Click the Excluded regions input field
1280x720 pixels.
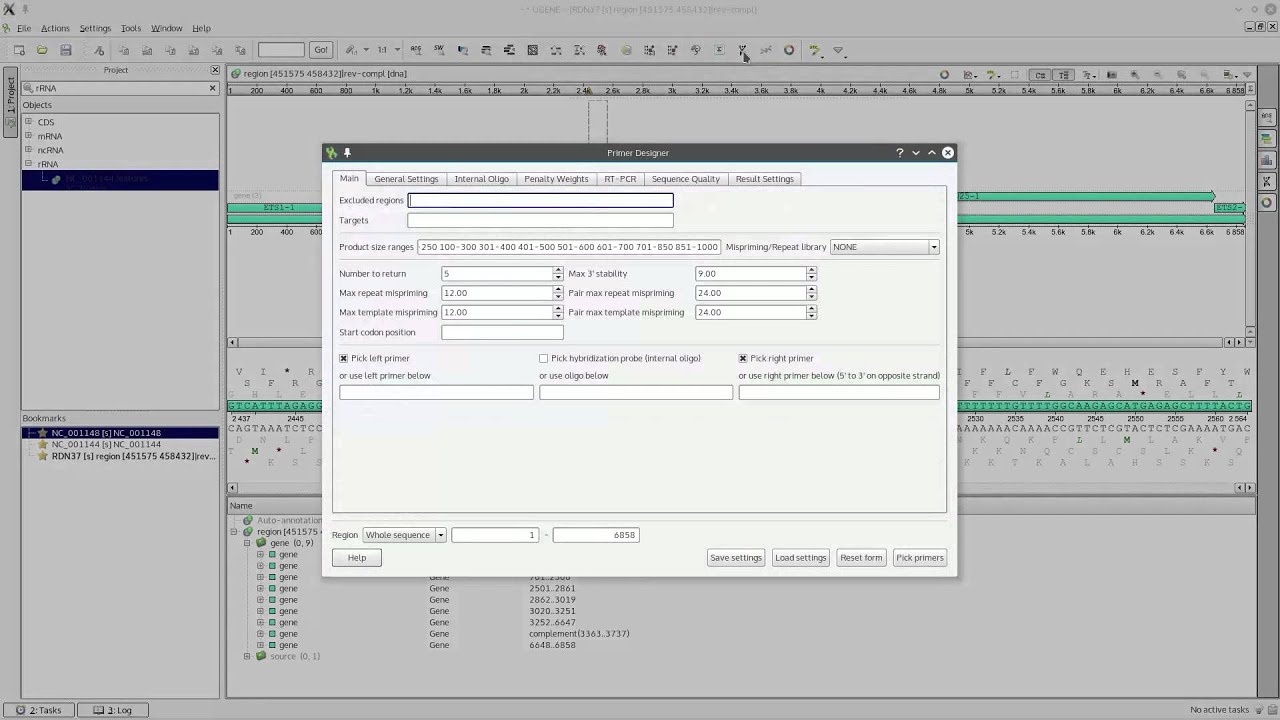[x=540, y=200]
